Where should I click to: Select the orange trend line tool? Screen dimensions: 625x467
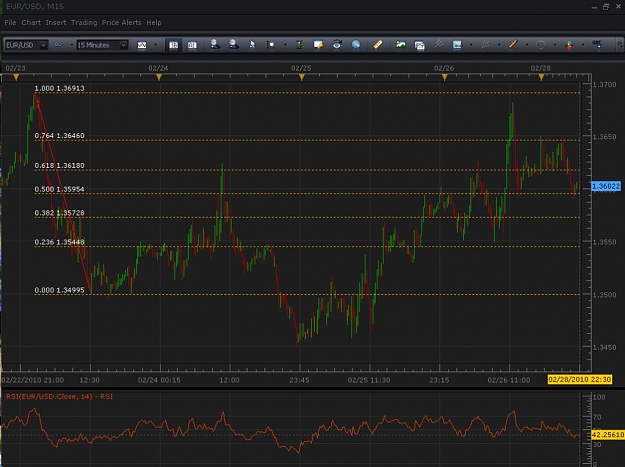click(513, 44)
